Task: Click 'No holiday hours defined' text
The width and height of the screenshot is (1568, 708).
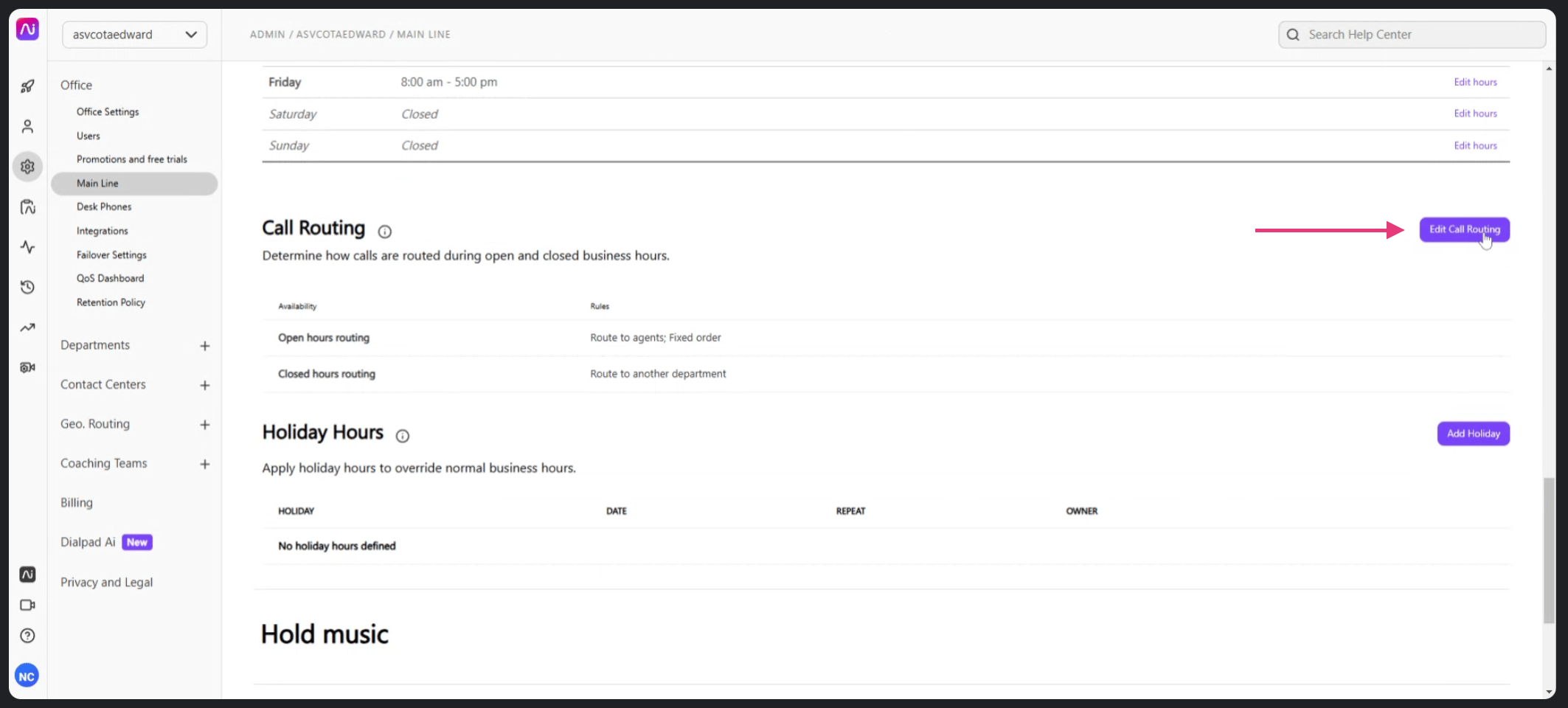Action: [x=336, y=546]
